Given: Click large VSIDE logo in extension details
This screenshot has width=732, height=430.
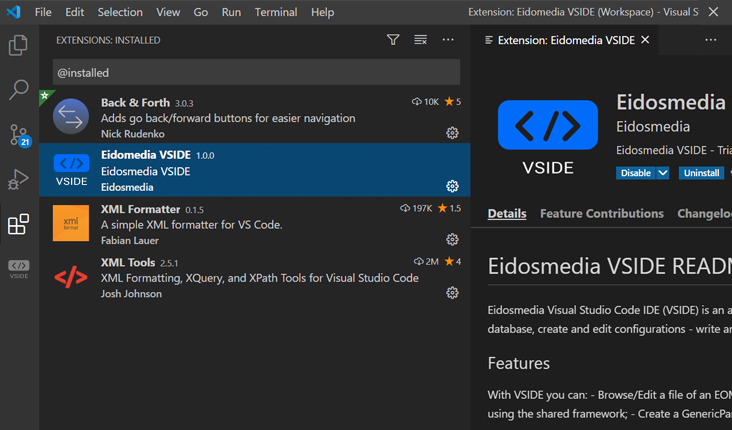Looking at the screenshot, I should pos(548,137).
